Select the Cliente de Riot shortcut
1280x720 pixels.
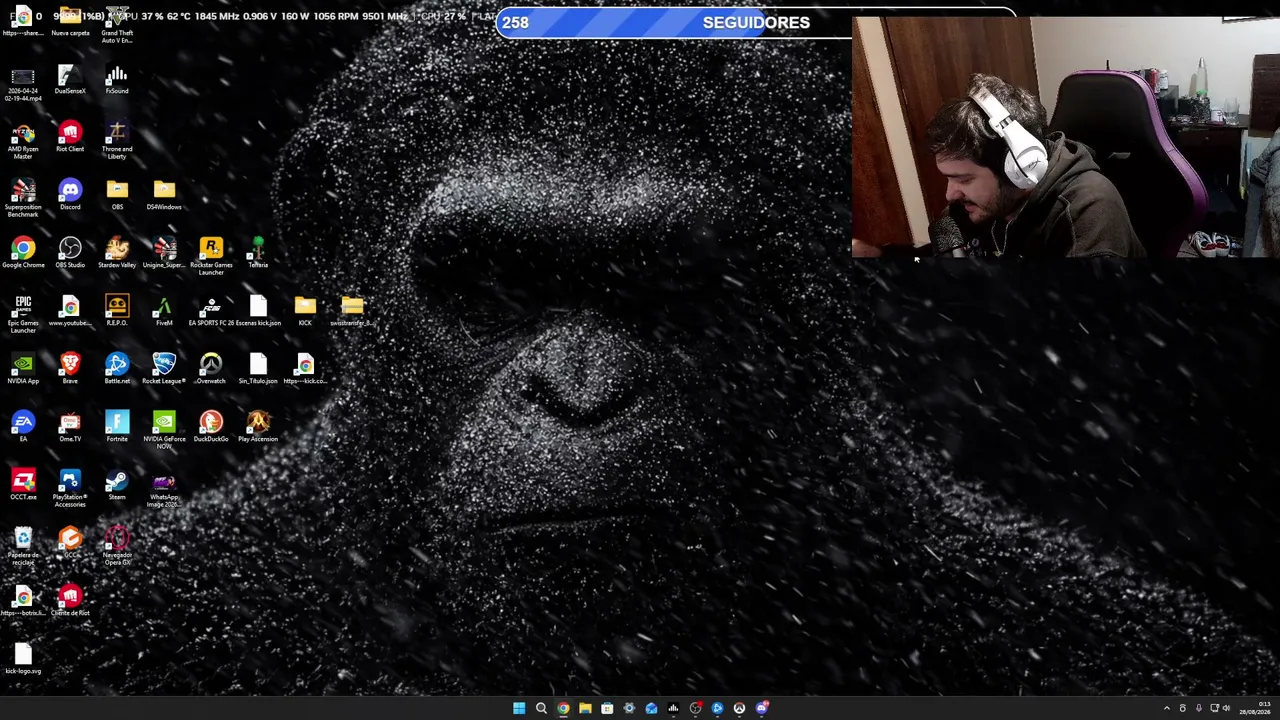click(70, 598)
